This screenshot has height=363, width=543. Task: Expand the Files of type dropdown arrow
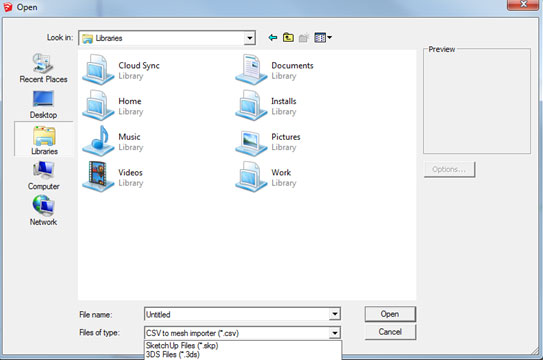[334, 333]
